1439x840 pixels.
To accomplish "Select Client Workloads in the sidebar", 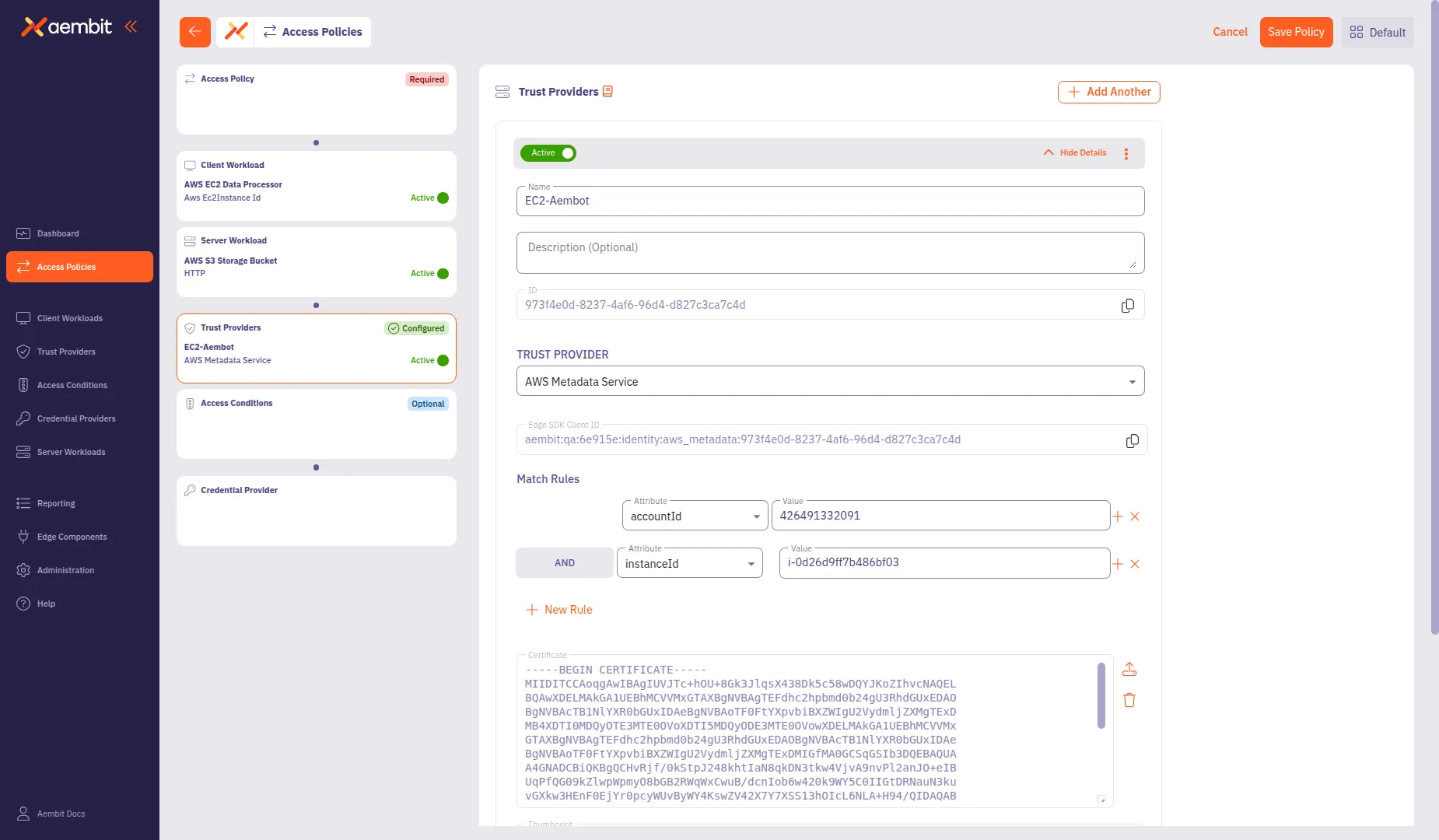I will [x=70, y=318].
